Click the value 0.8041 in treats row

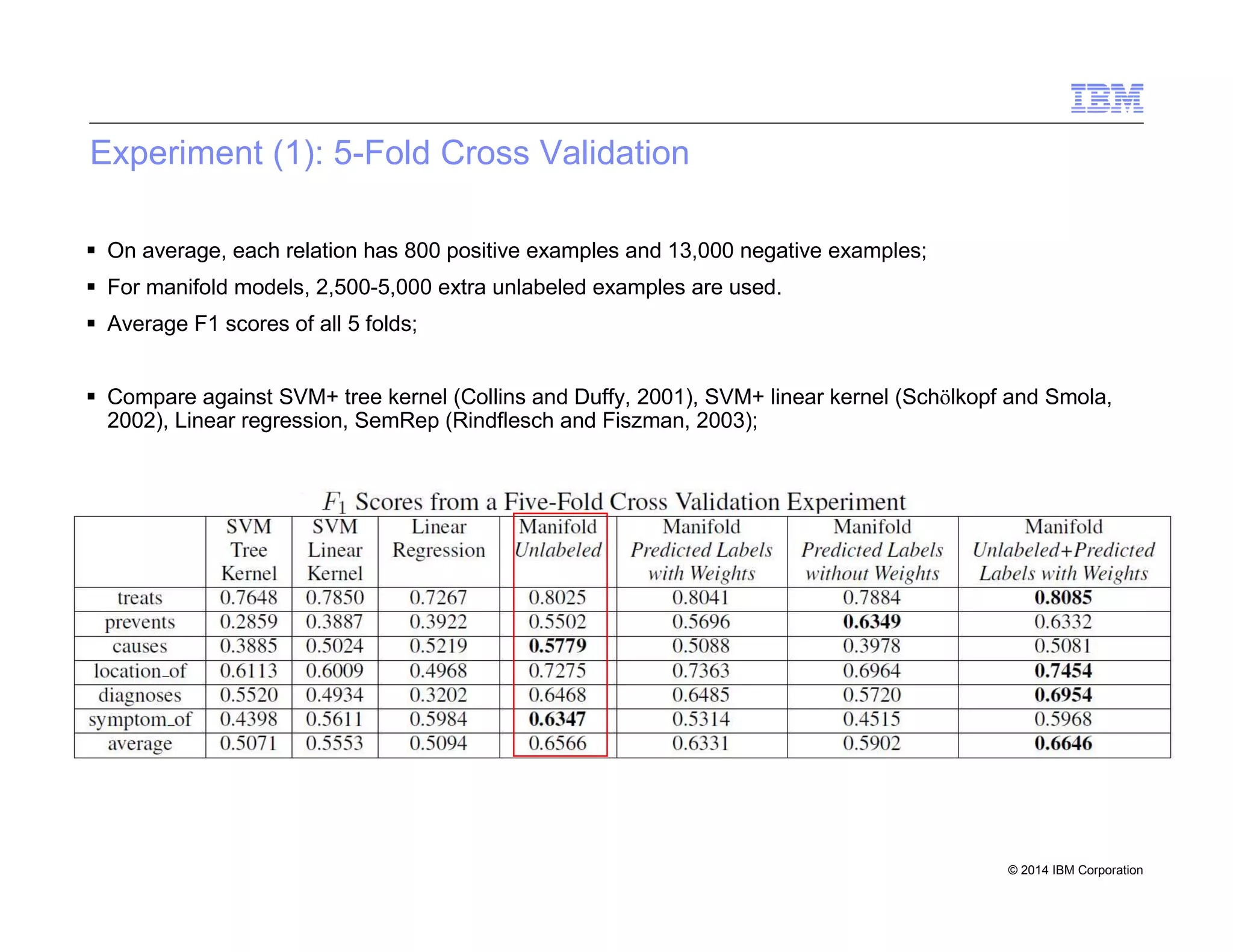(x=701, y=598)
